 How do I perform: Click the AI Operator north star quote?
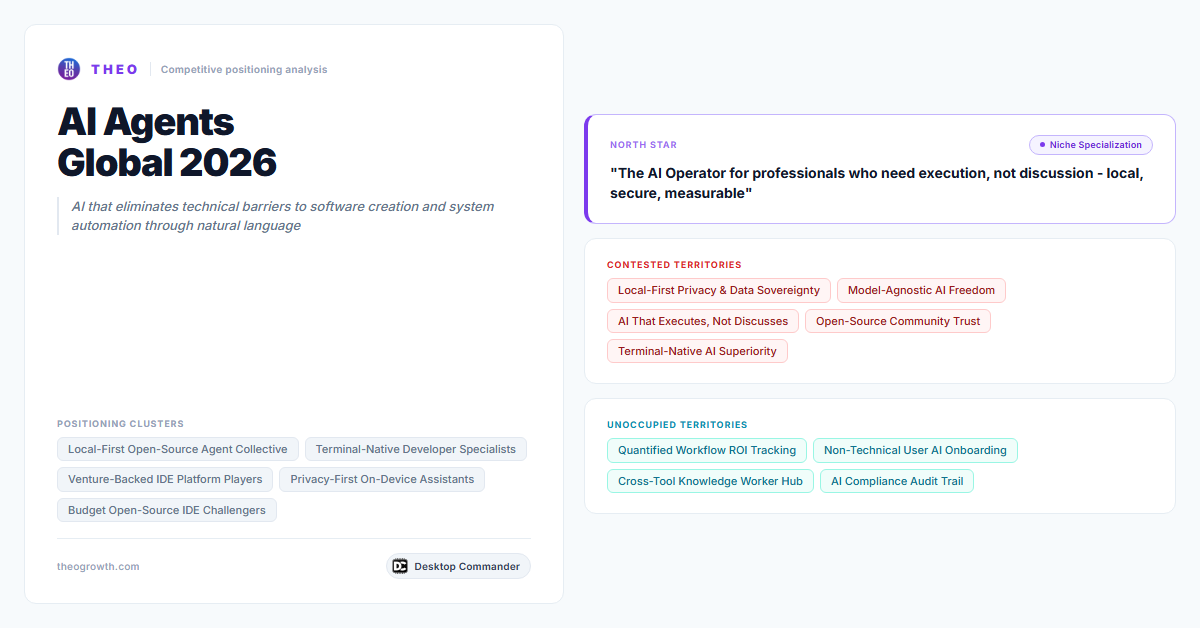[877, 183]
